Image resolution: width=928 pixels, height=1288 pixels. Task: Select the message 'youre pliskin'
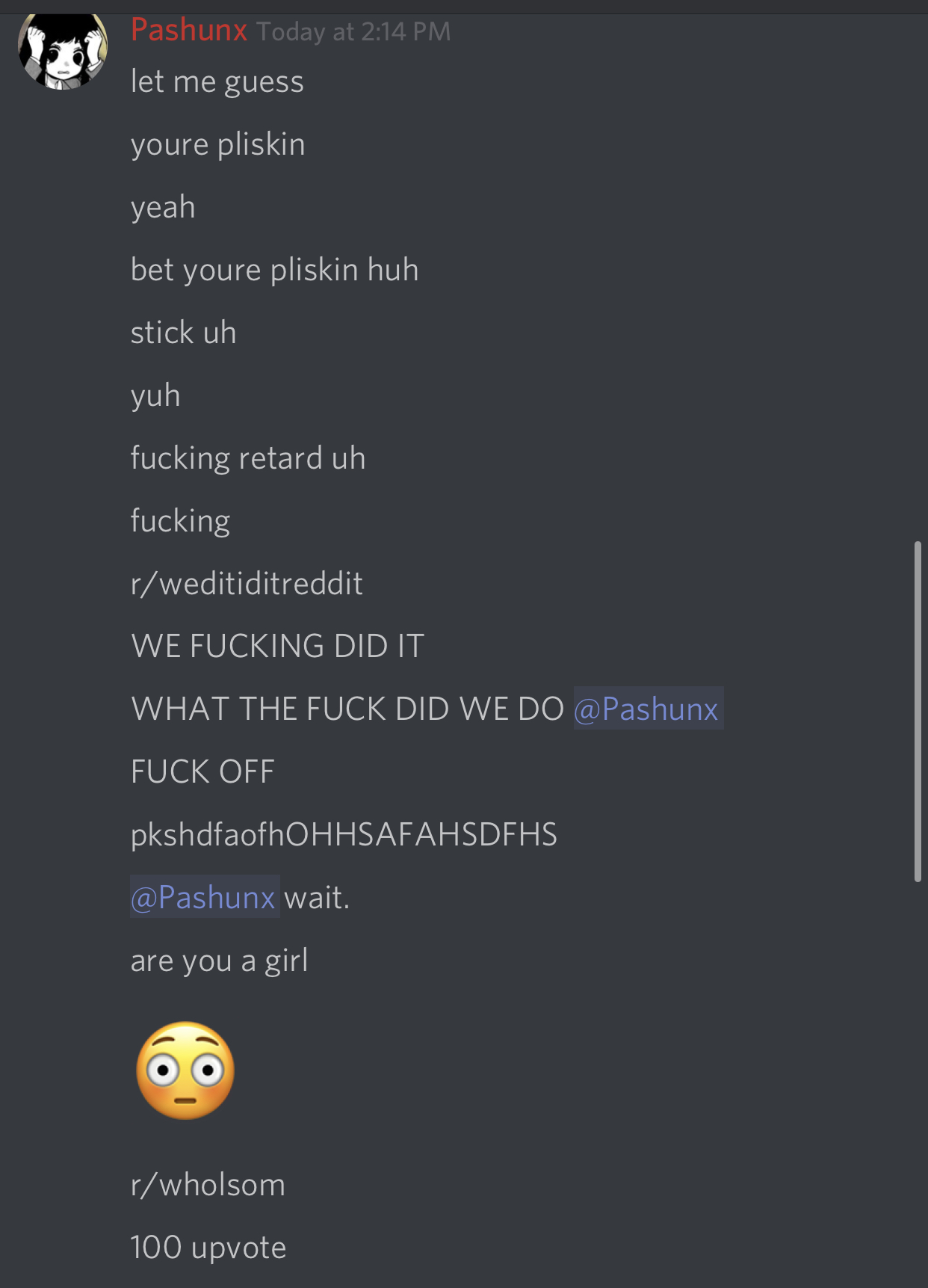click(x=218, y=144)
